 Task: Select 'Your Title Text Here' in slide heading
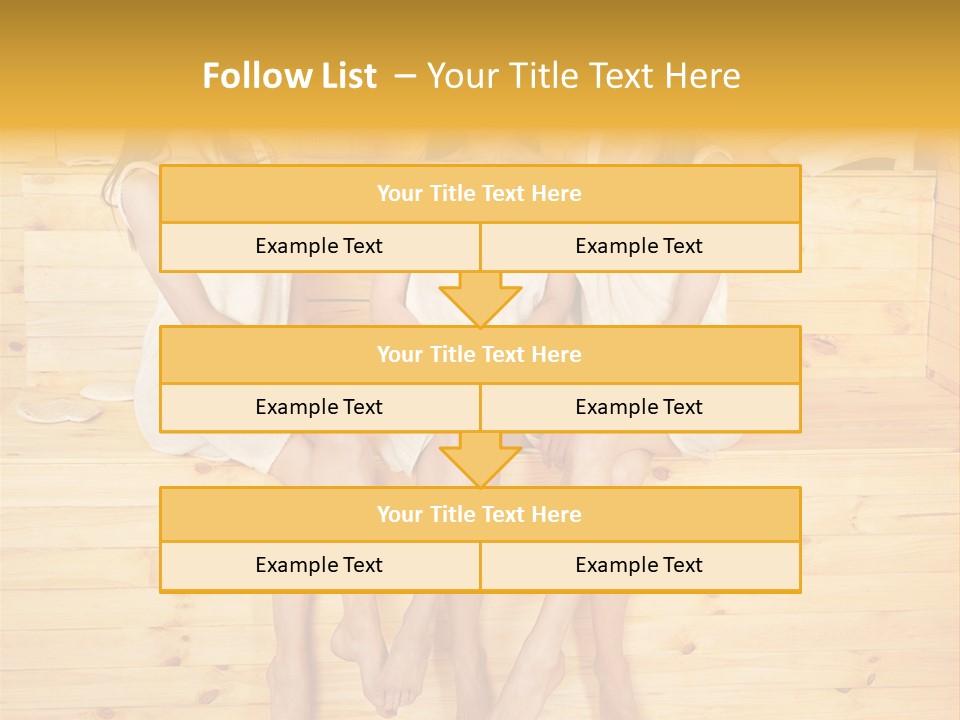[583, 76]
